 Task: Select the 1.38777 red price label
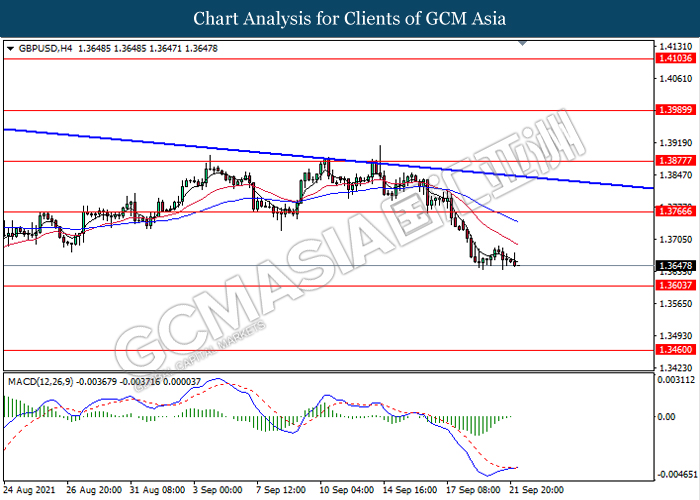pos(675,160)
